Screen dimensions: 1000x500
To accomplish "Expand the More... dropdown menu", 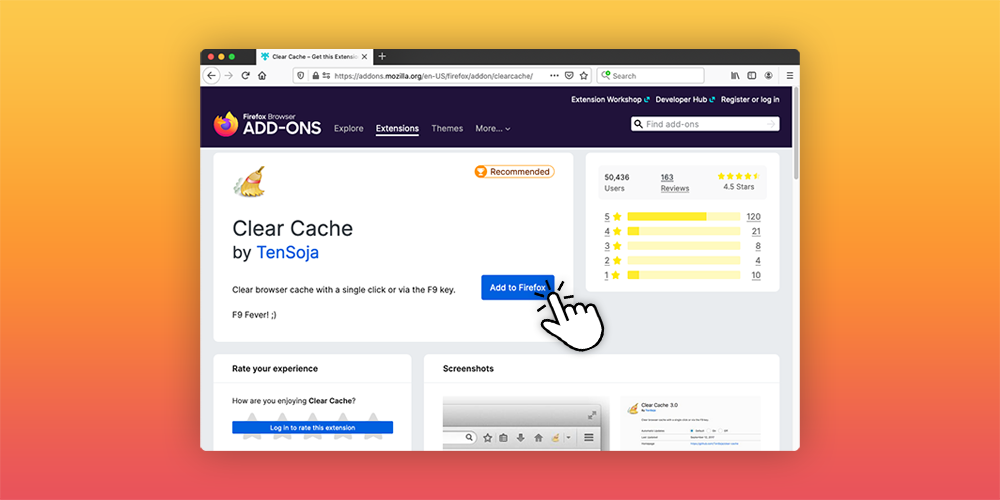I will tap(493, 128).
